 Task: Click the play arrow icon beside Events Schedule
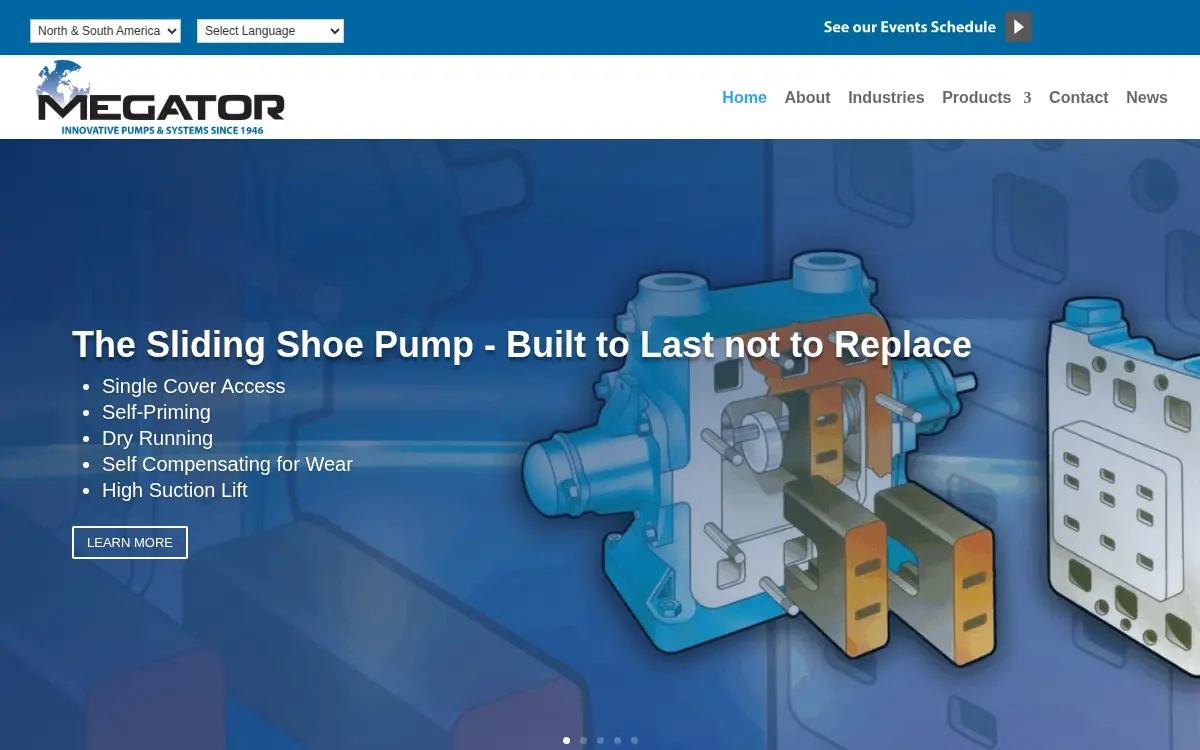[1018, 27]
